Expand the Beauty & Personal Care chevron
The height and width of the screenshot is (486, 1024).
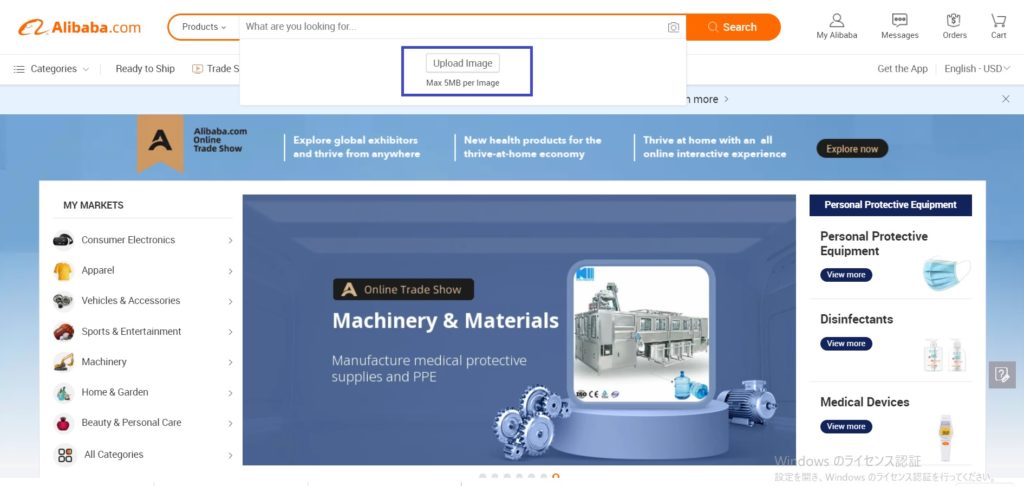[231, 423]
